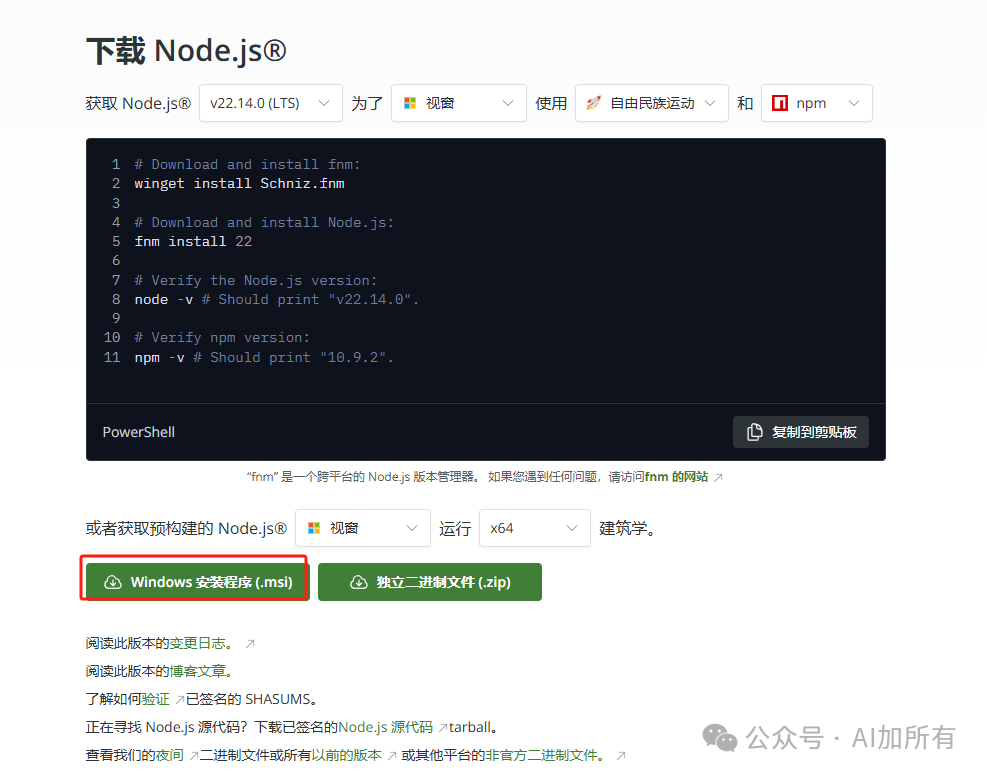Download the Windows 安装程序 (.msi)
Viewport: 987px width, 776px height.
tap(198, 582)
